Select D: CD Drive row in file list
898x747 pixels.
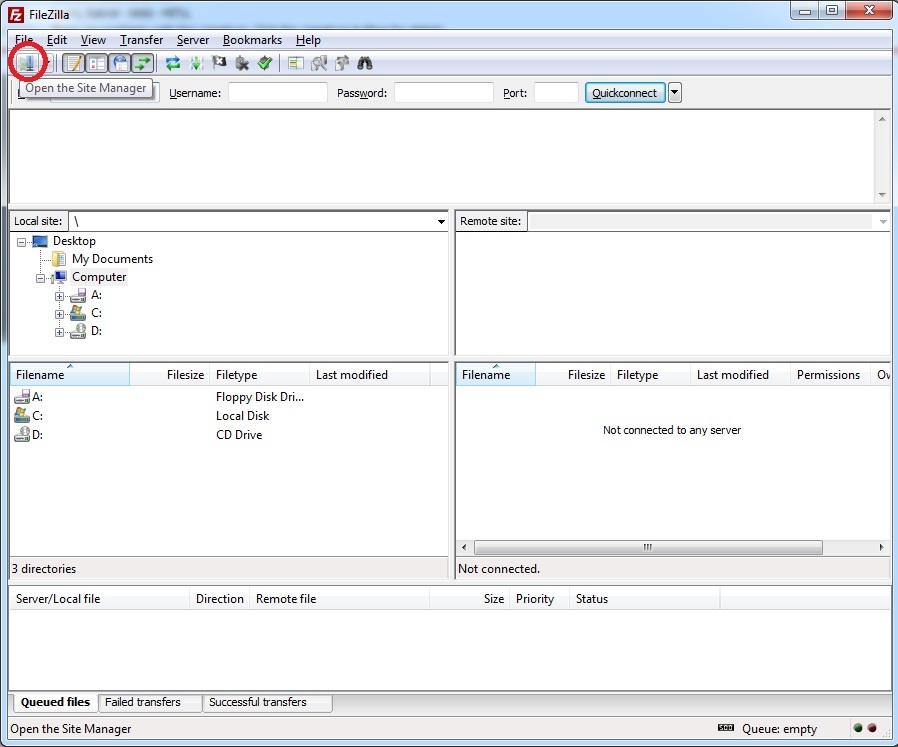coord(229,434)
